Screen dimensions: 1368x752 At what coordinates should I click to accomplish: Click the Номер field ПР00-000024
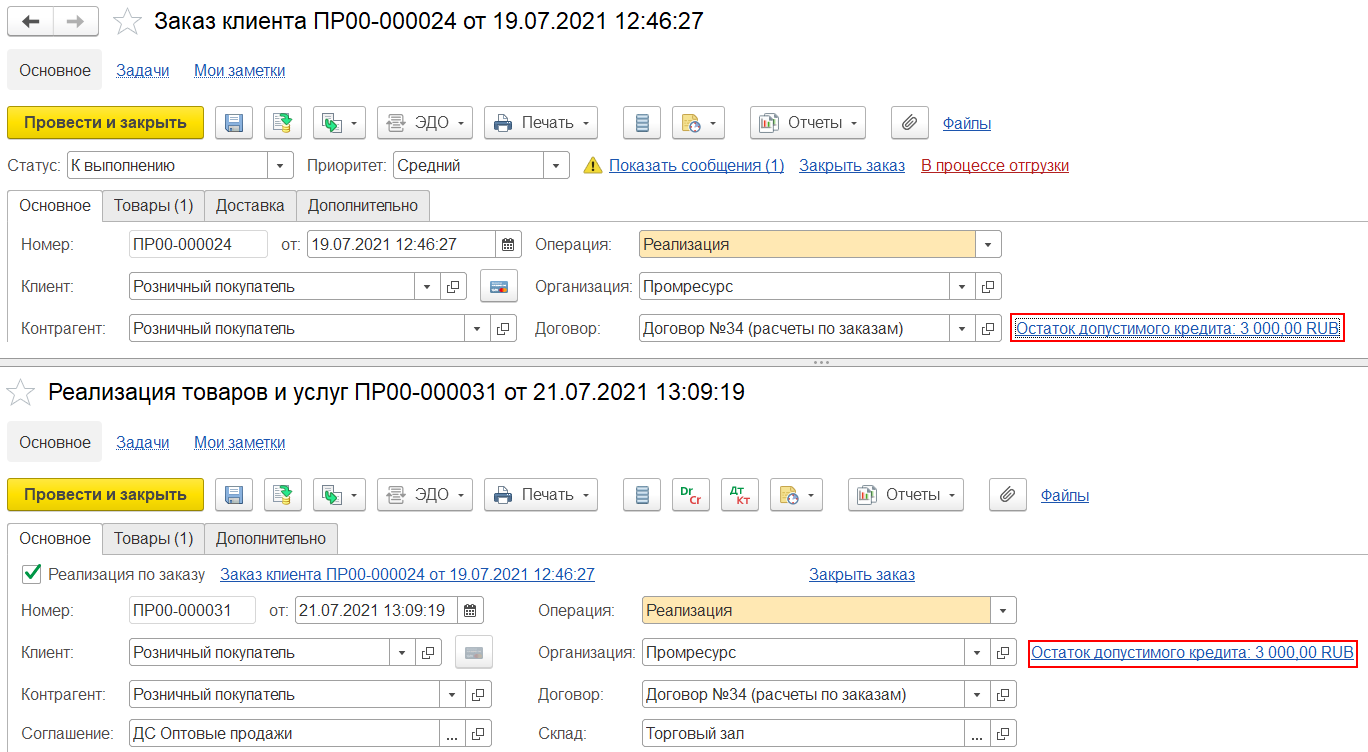point(198,244)
